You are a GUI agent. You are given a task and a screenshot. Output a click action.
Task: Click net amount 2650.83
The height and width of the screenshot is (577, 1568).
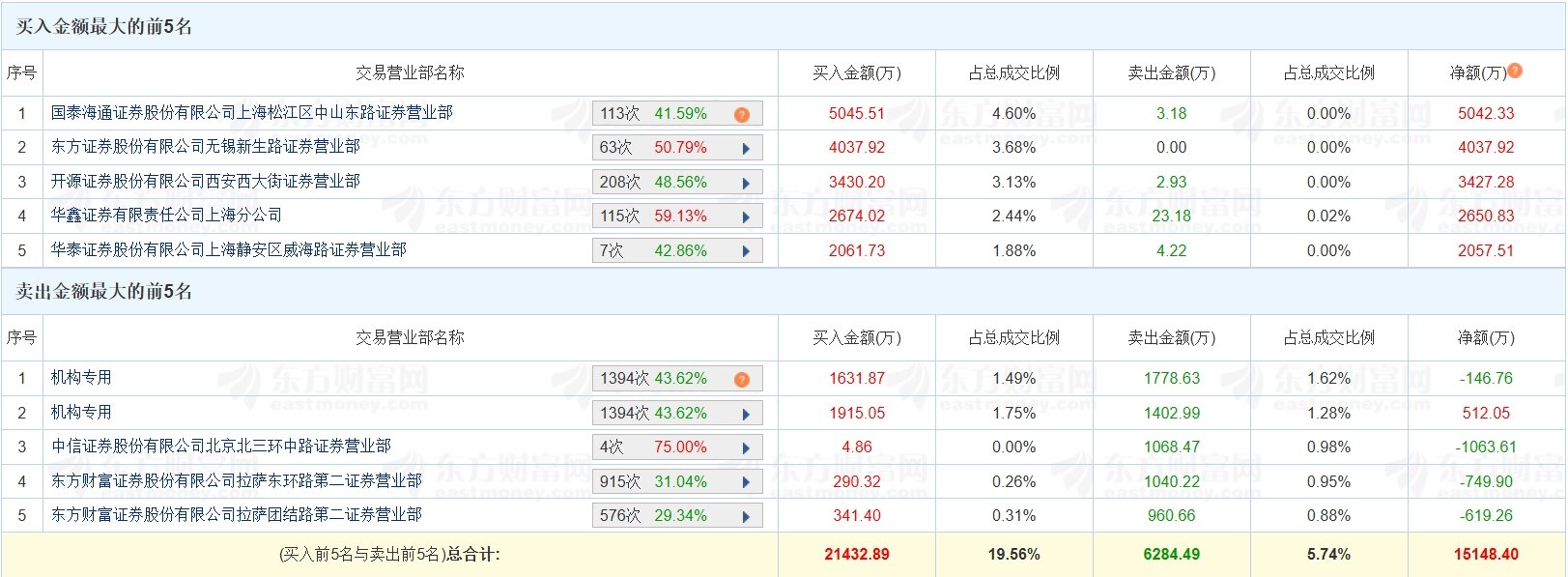click(1486, 216)
